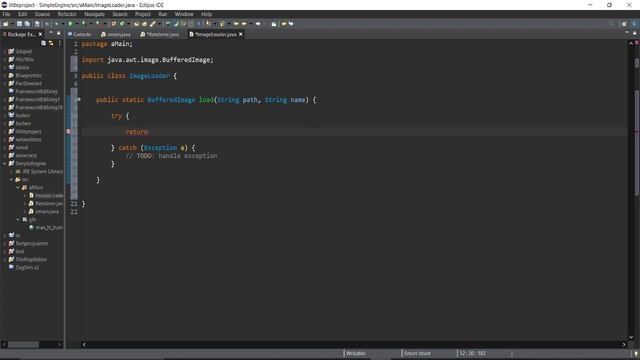640x360 pixels.
Task: Open the Navigate menu
Action: tap(95, 14)
